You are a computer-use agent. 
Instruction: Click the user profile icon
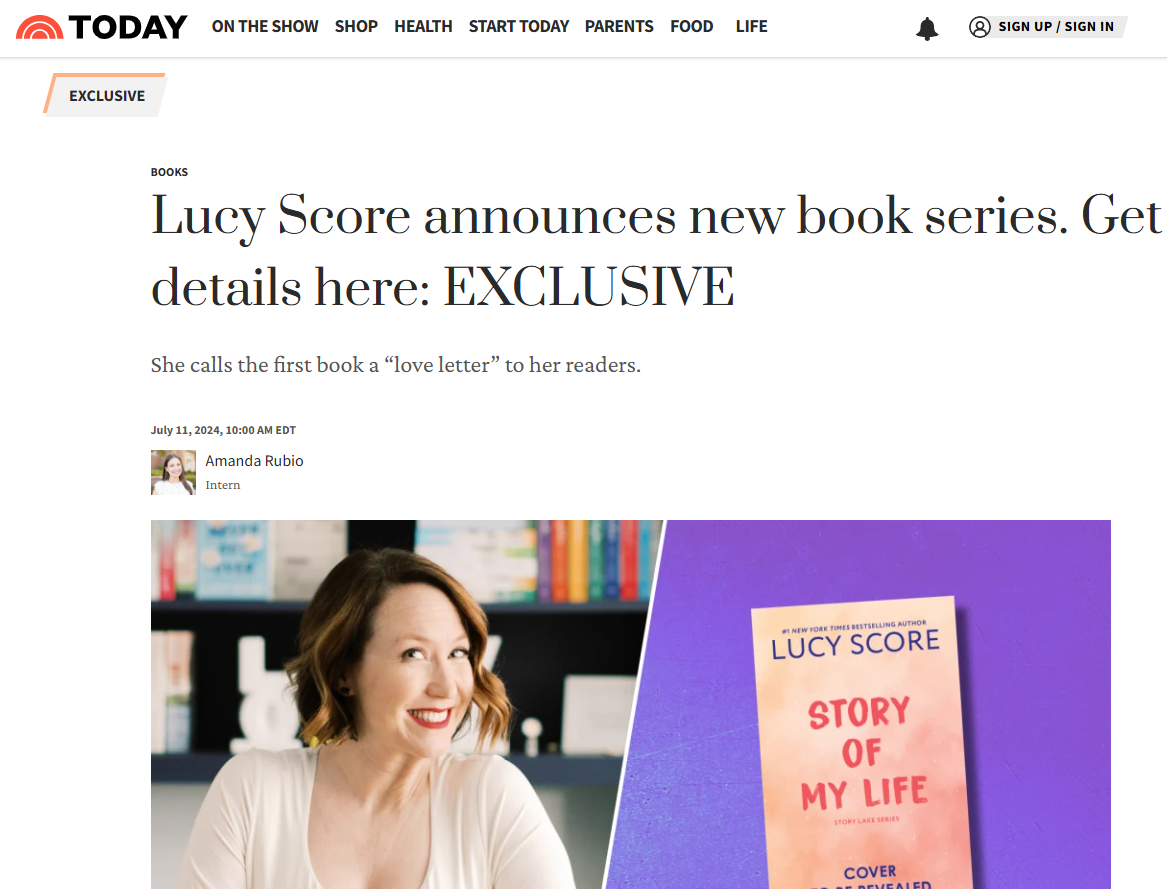[979, 27]
